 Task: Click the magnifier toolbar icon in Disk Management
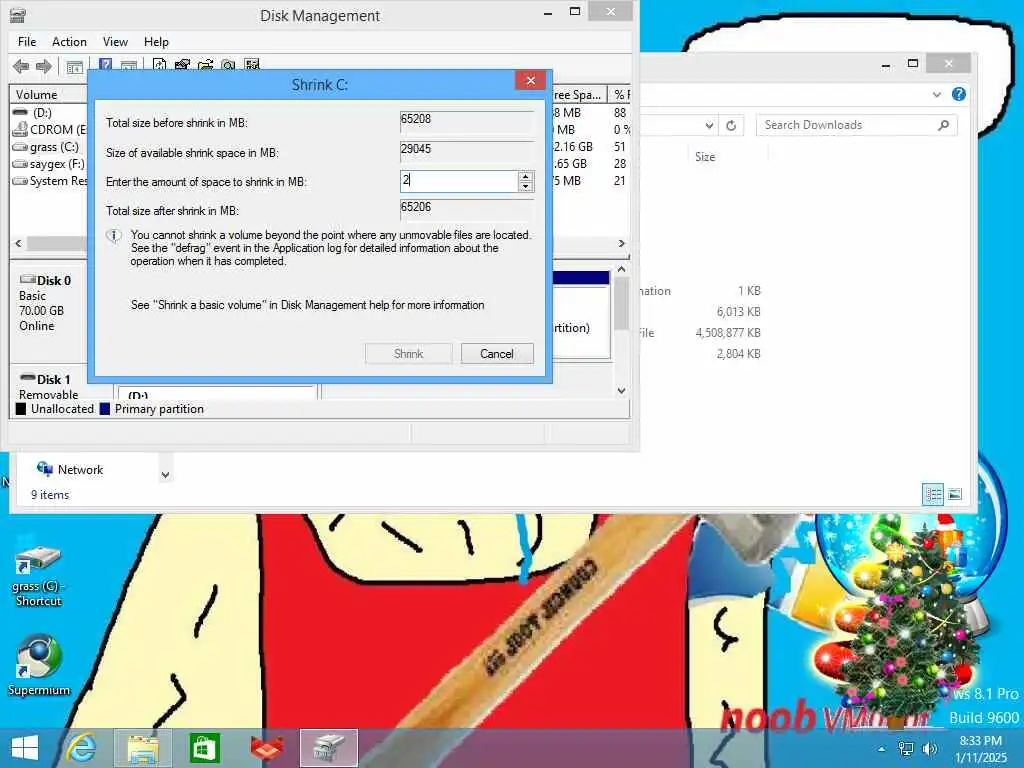(x=228, y=65)
